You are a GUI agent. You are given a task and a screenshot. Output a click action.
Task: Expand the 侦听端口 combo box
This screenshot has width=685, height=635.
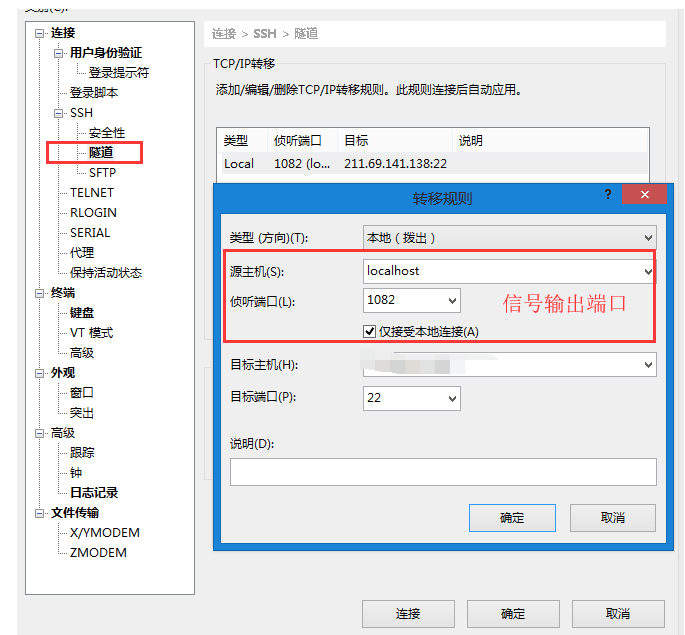pos(452,300)
